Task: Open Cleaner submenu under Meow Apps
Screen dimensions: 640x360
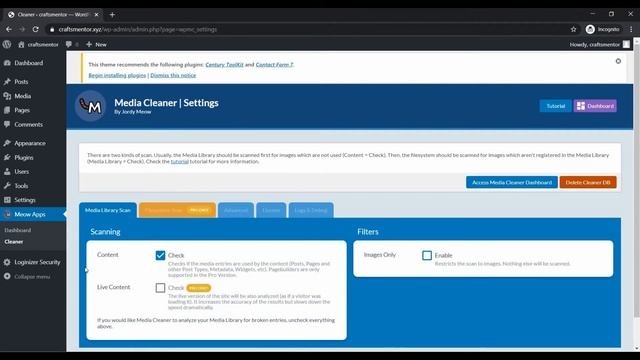Action: click(14, 242)
